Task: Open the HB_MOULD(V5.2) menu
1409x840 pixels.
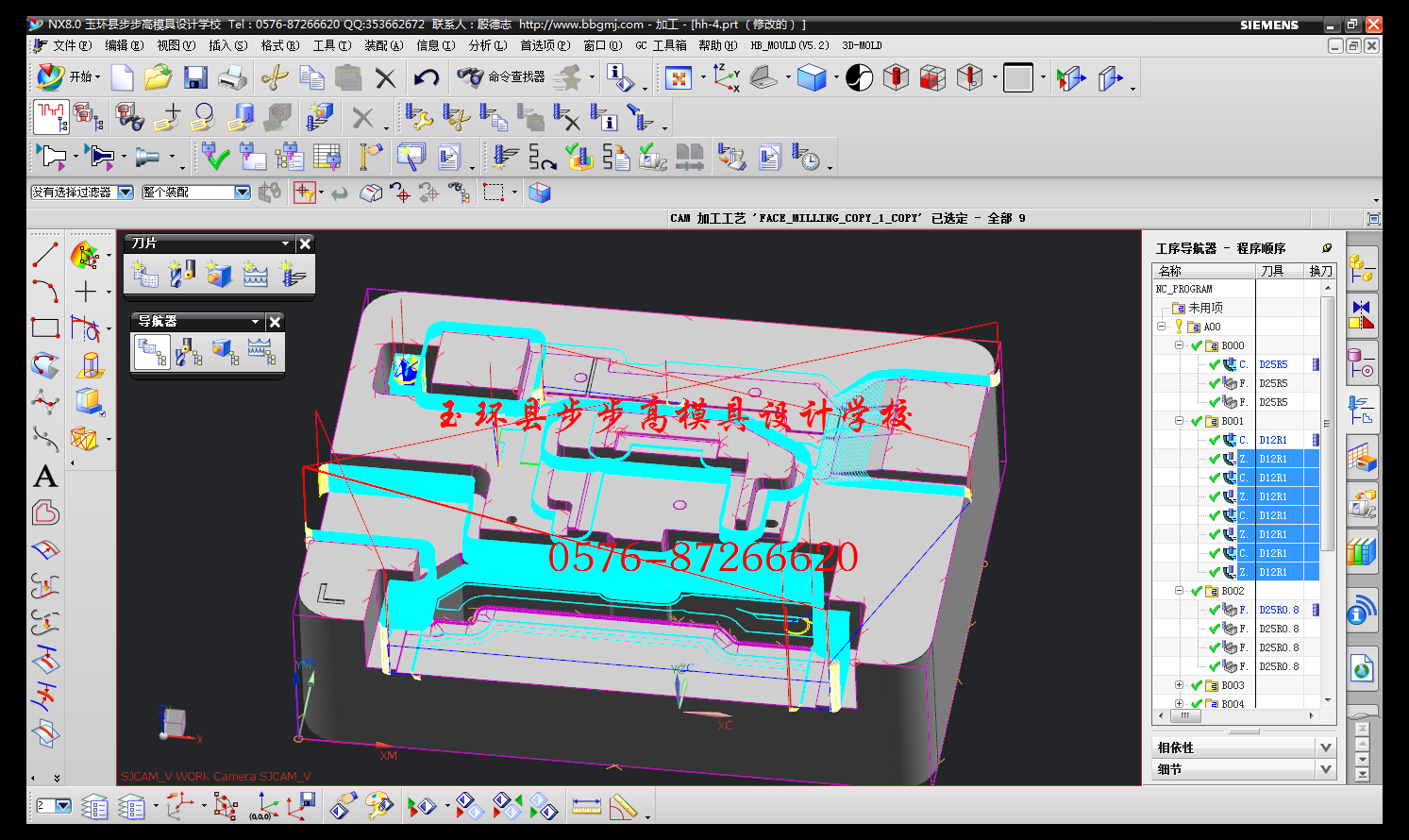Action: tap(790, 45)
